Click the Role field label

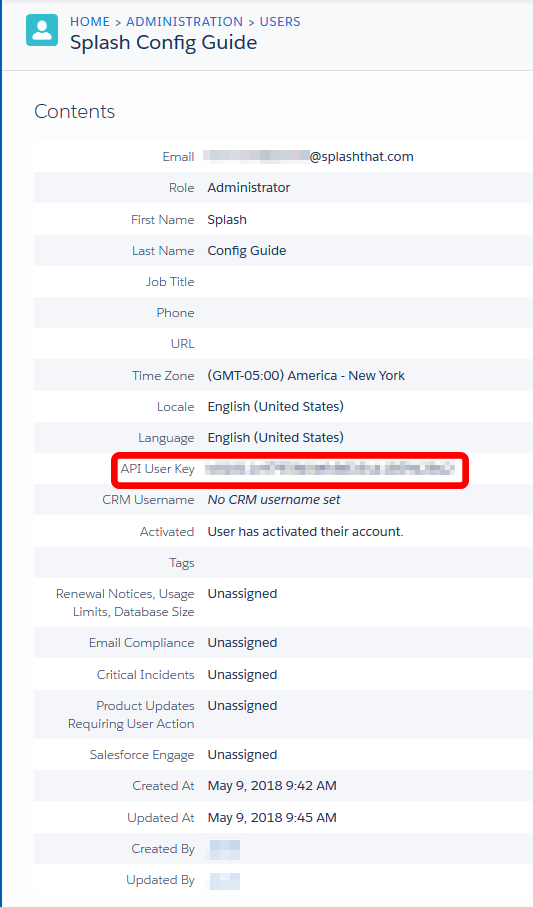182,188
